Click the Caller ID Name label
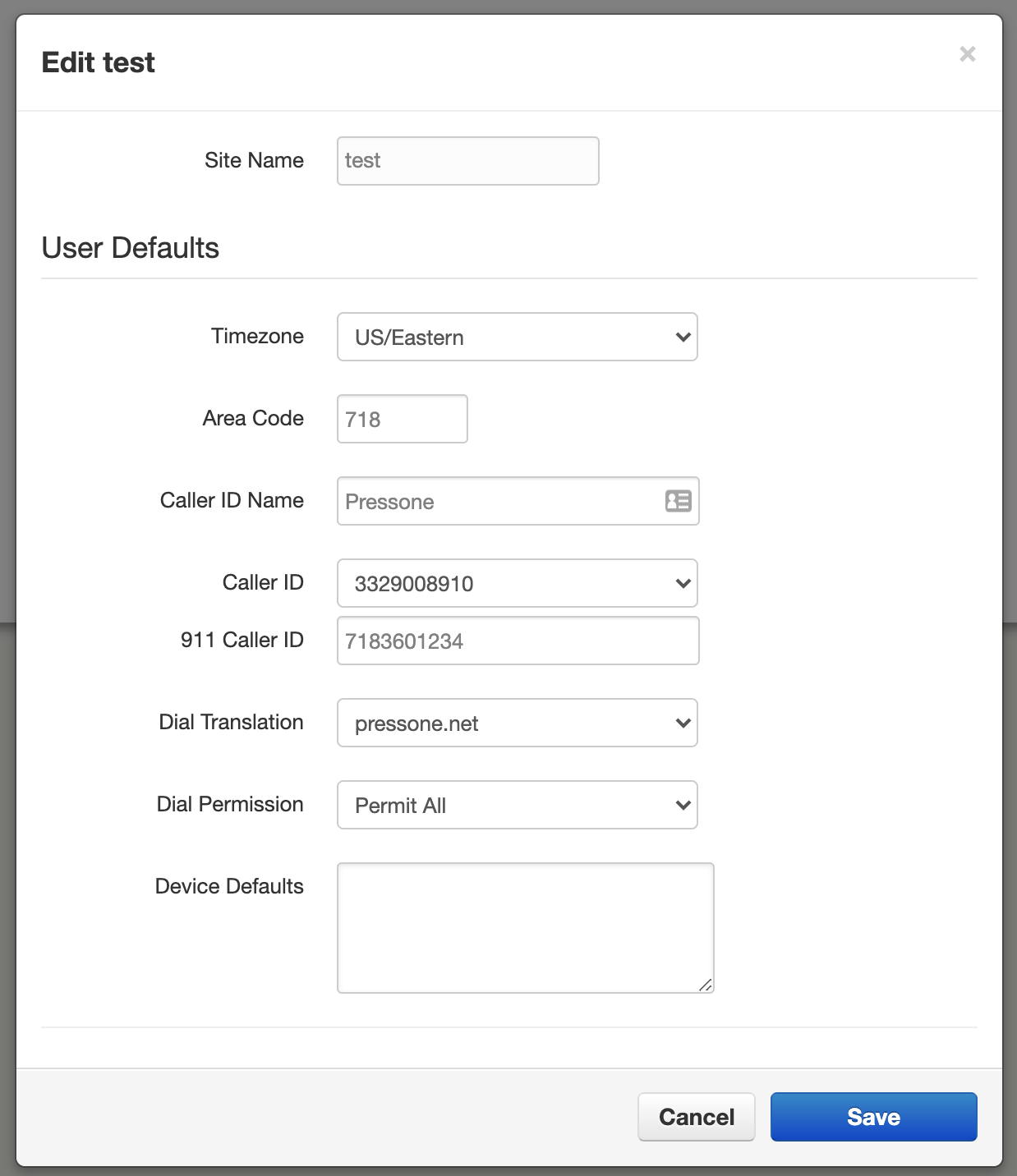 [x=232, y=500]
